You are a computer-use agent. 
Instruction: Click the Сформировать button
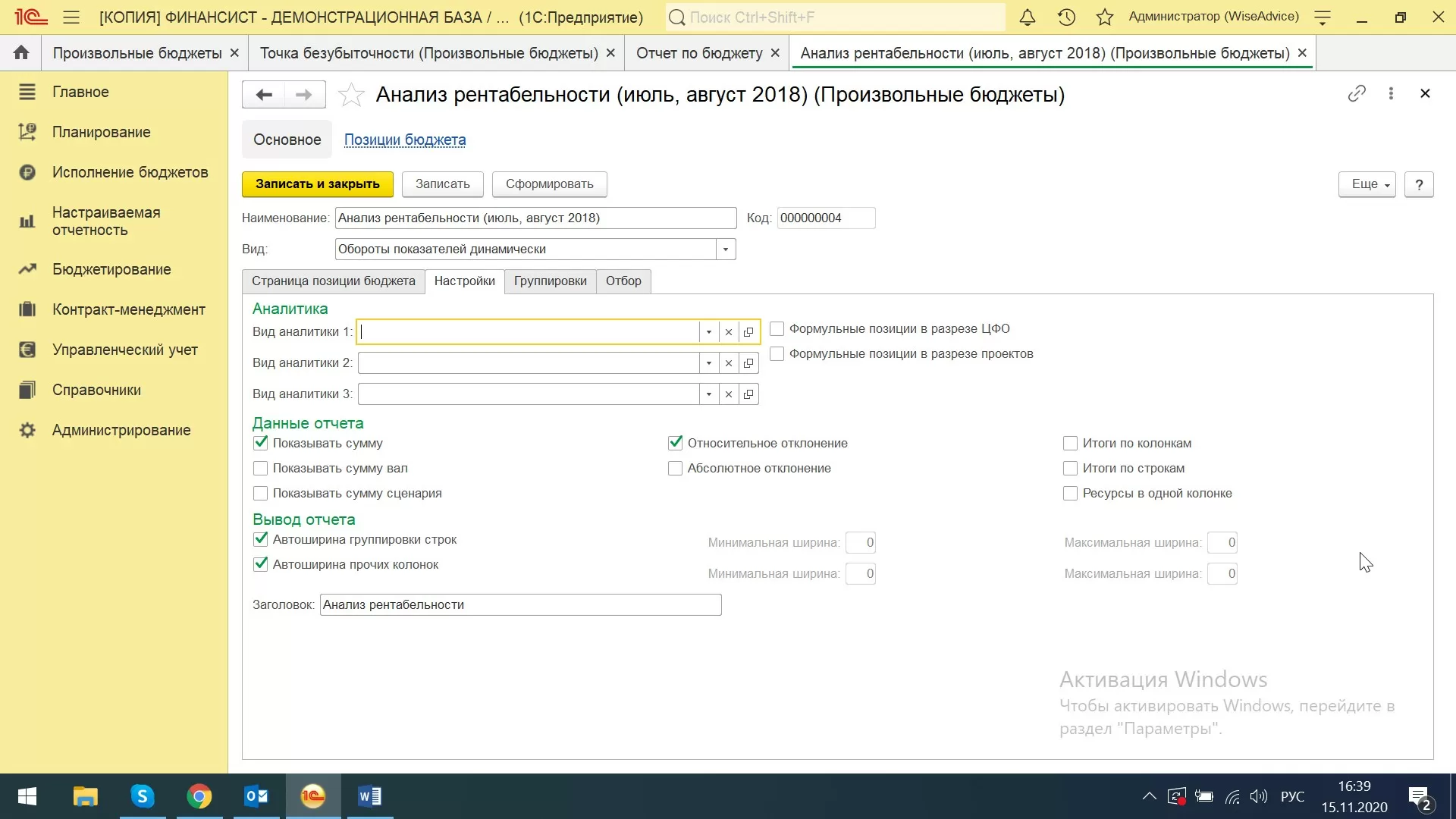549,184
